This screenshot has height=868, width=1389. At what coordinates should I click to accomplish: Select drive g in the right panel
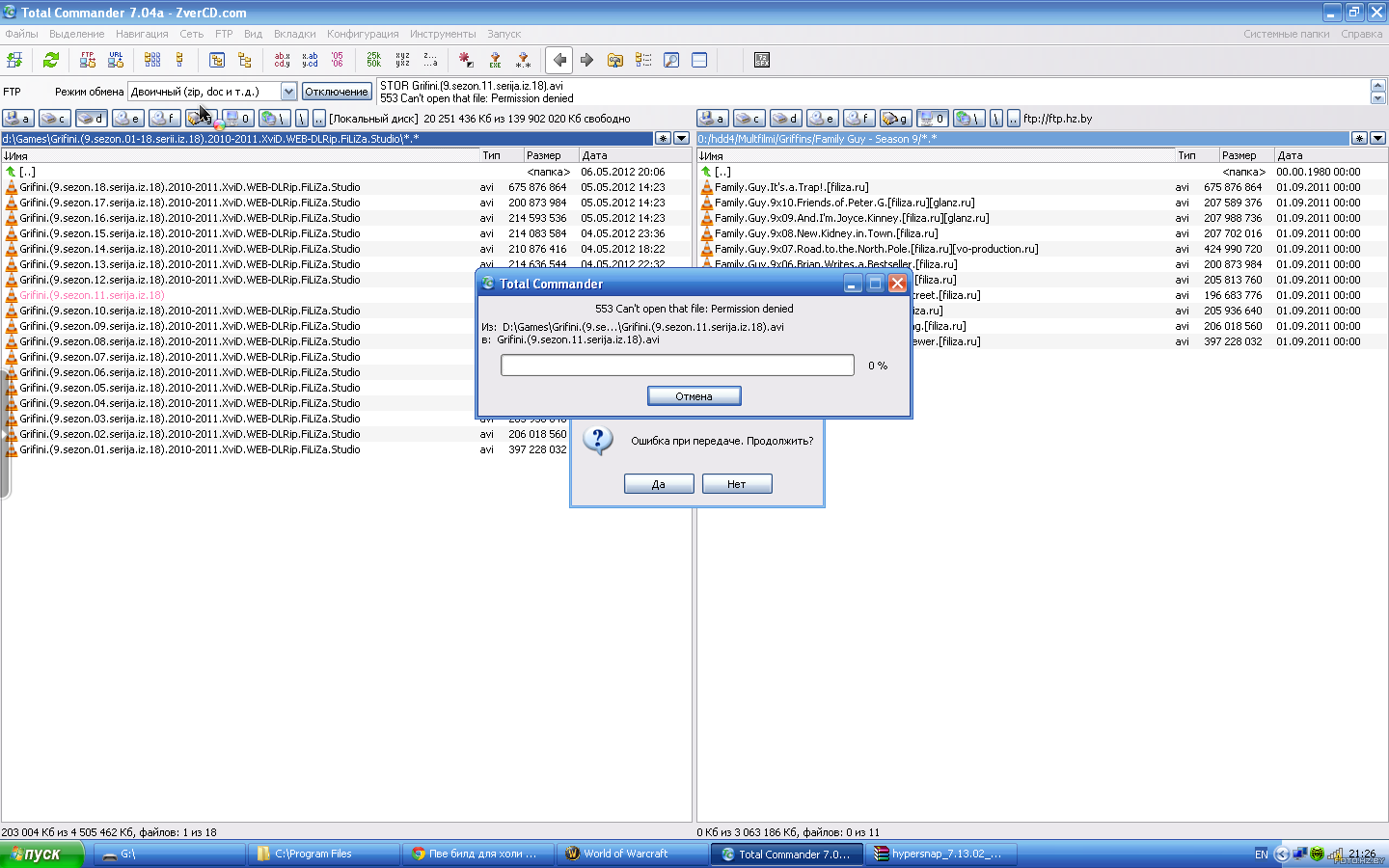pyautogui.click(x=895, y=119)
